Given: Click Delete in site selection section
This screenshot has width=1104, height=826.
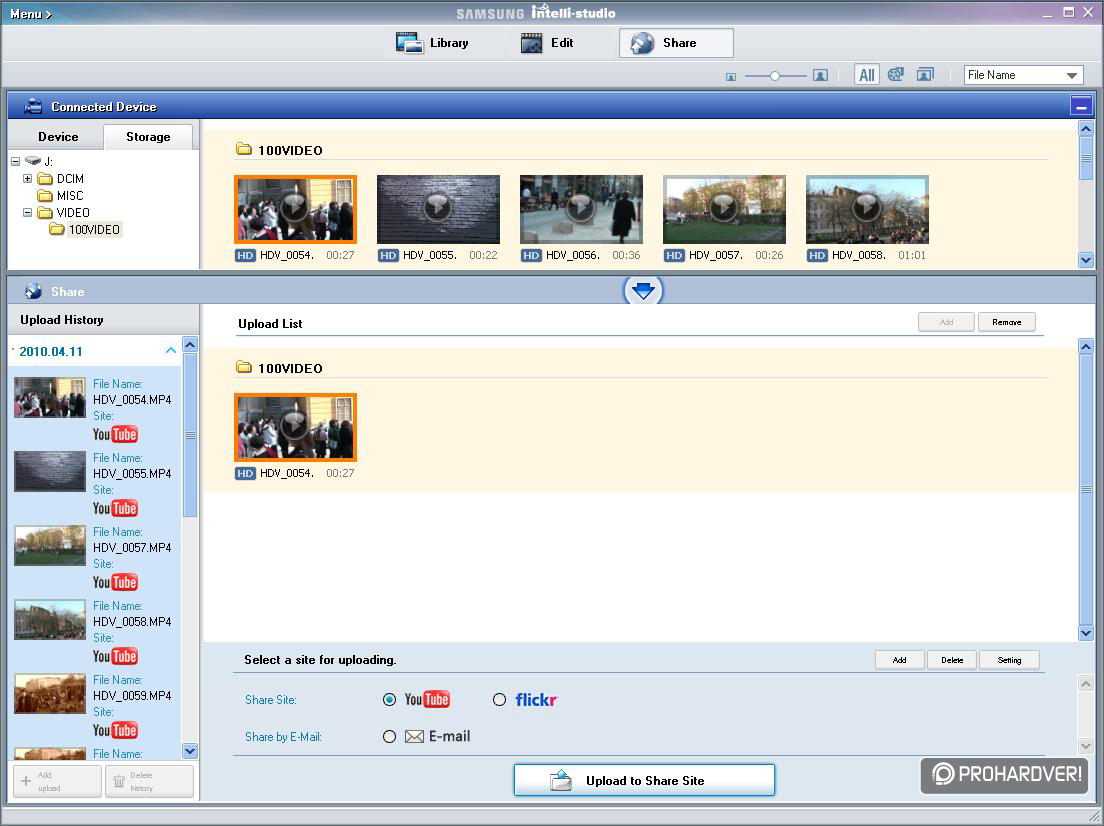Looking at the screenshot, I should (952, 660).
